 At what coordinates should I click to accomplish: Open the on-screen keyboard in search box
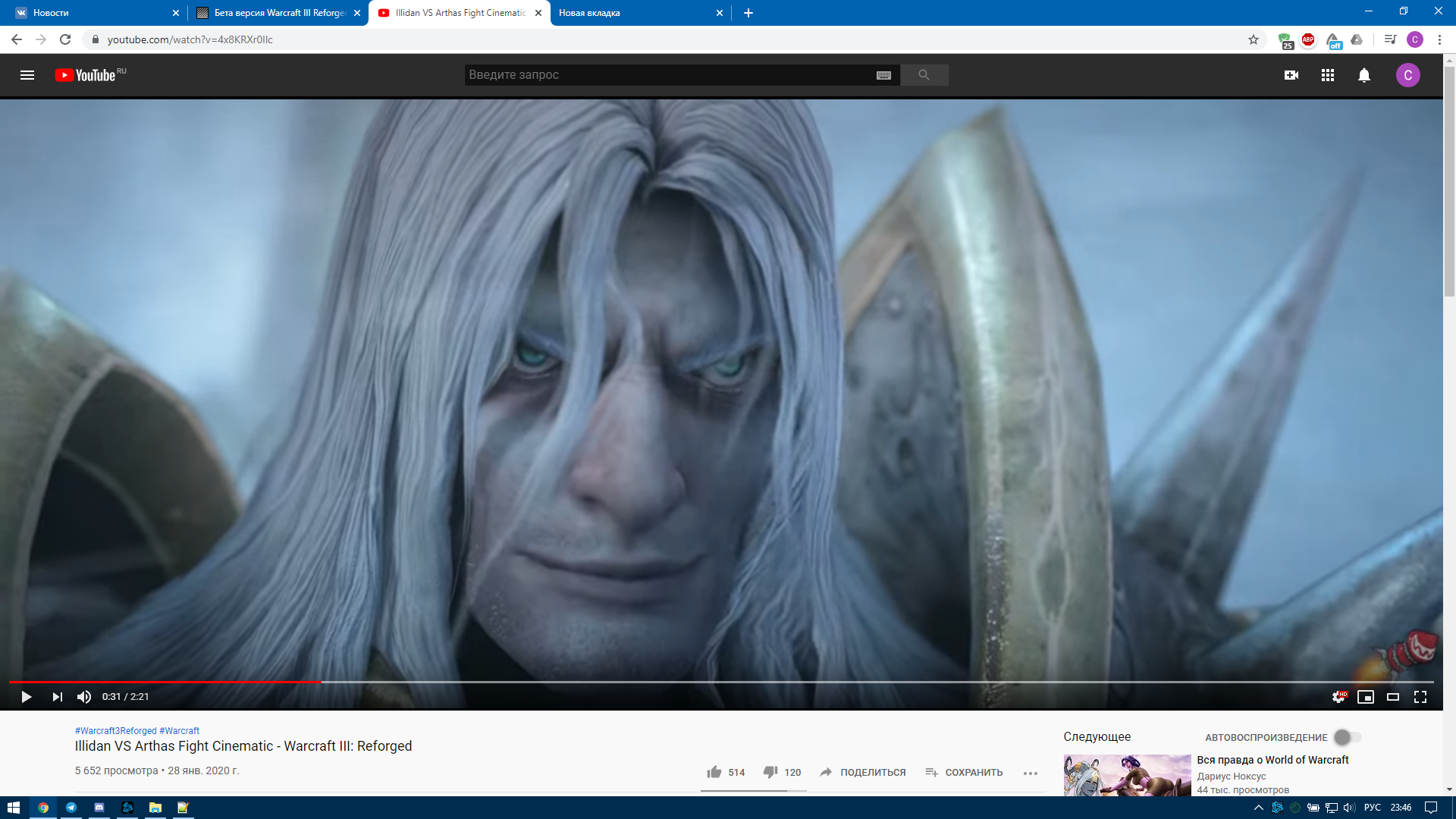tap(883, 75)
